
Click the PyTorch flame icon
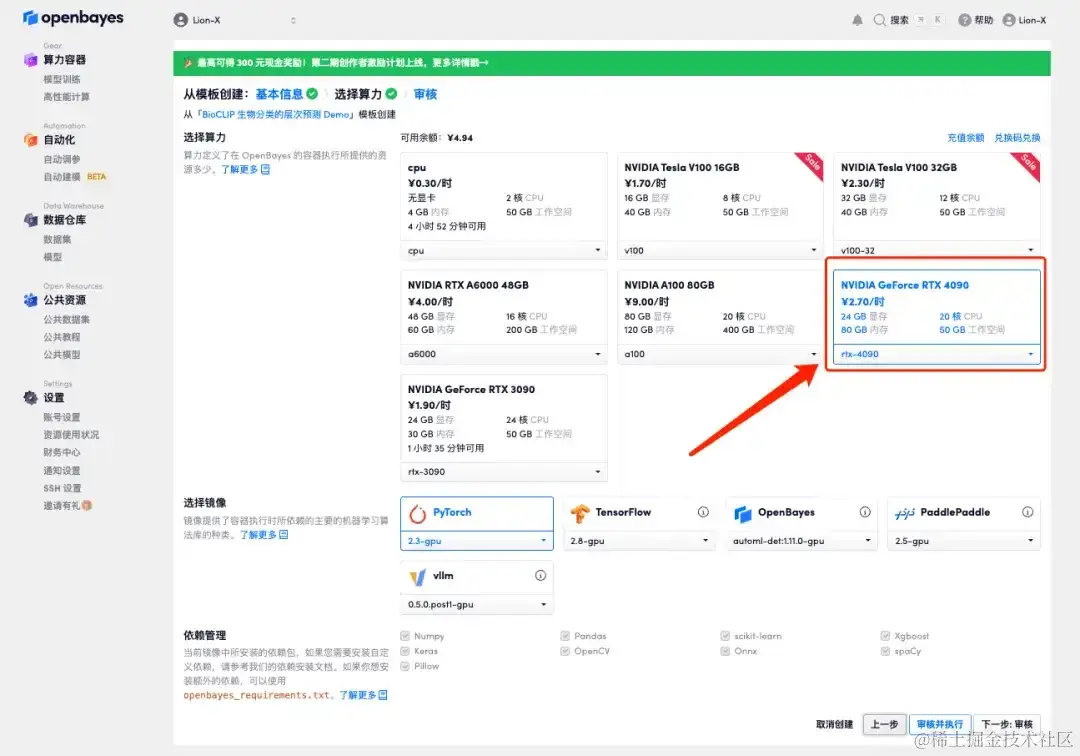417,514
